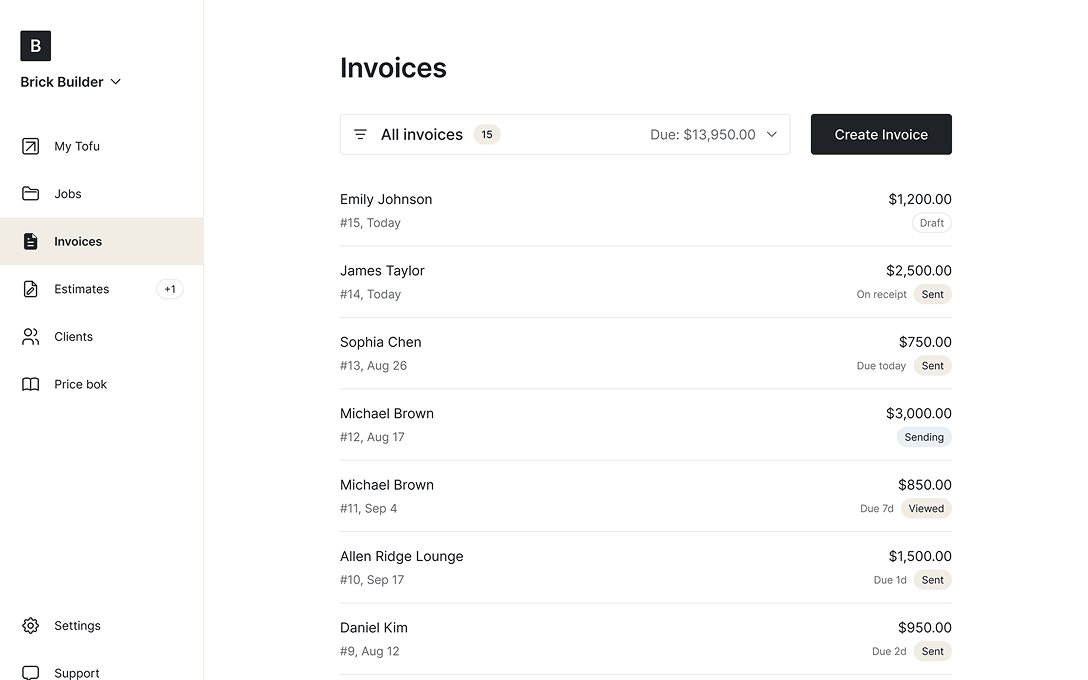The width and height of the screenshot is (1088, 680).
Task: Click the Settings gear icon
Action: point(31,626)
